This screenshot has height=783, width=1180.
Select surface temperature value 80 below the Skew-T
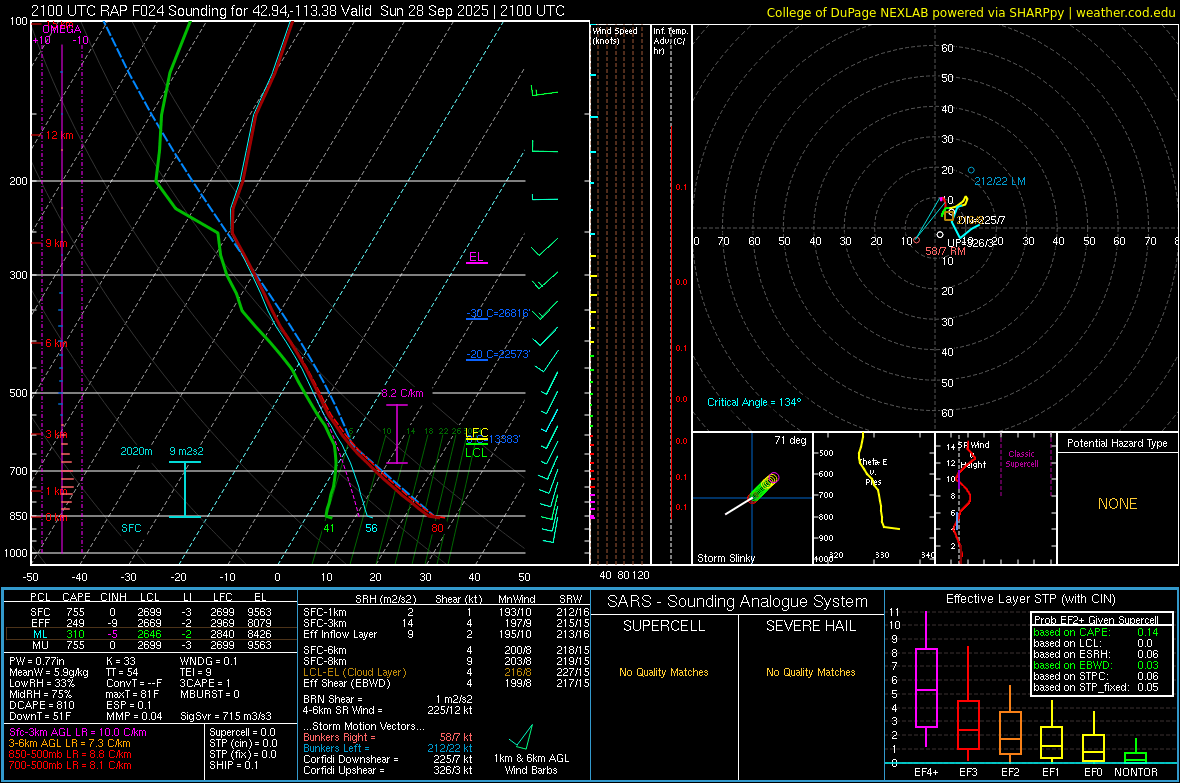click(437, 528)
